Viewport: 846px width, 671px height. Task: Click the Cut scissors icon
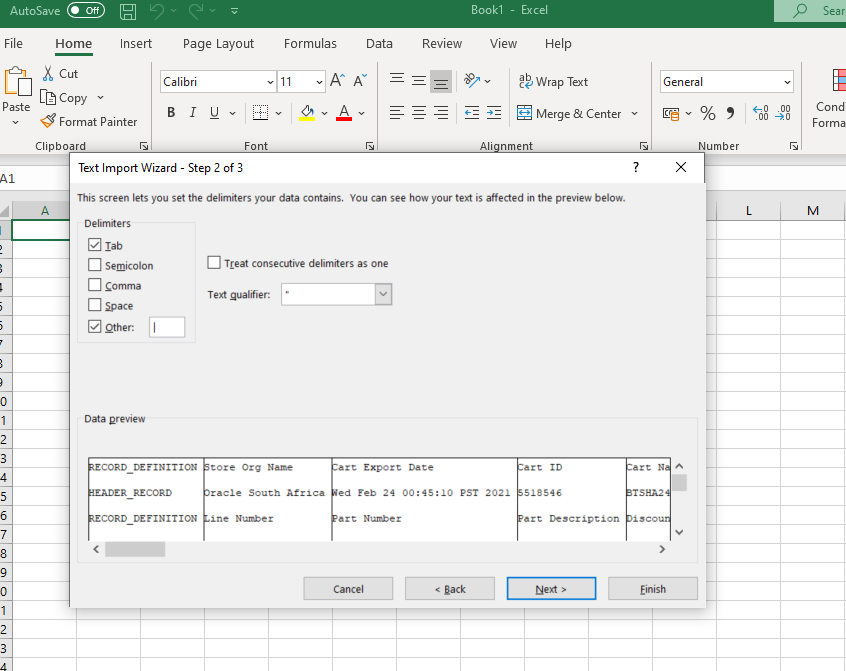tap(48, 73)
